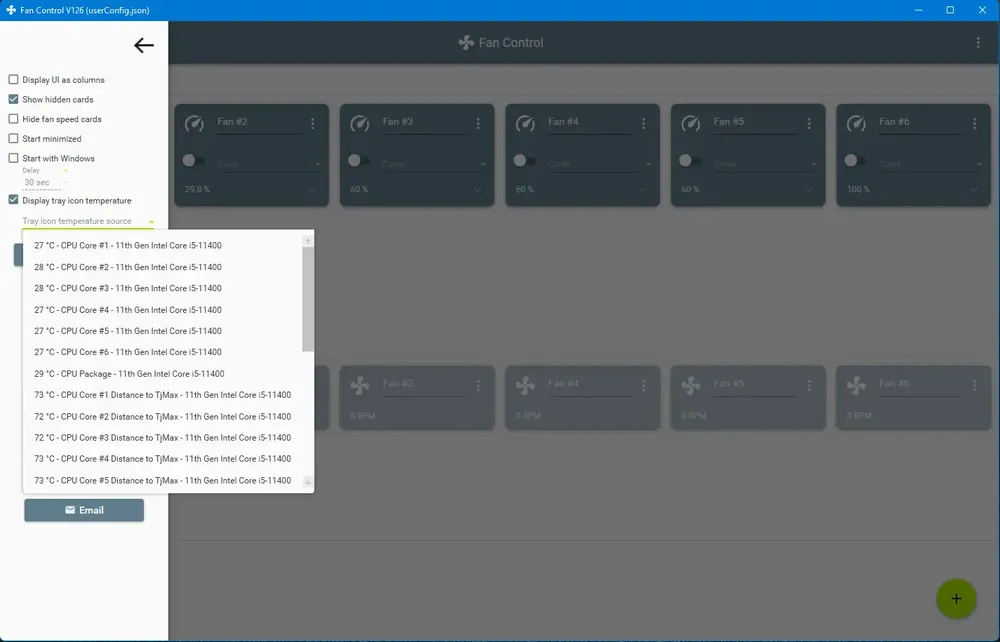This screenshot has height=642, width=1000.
Task: Click the Email button
Action: point(84,510)
